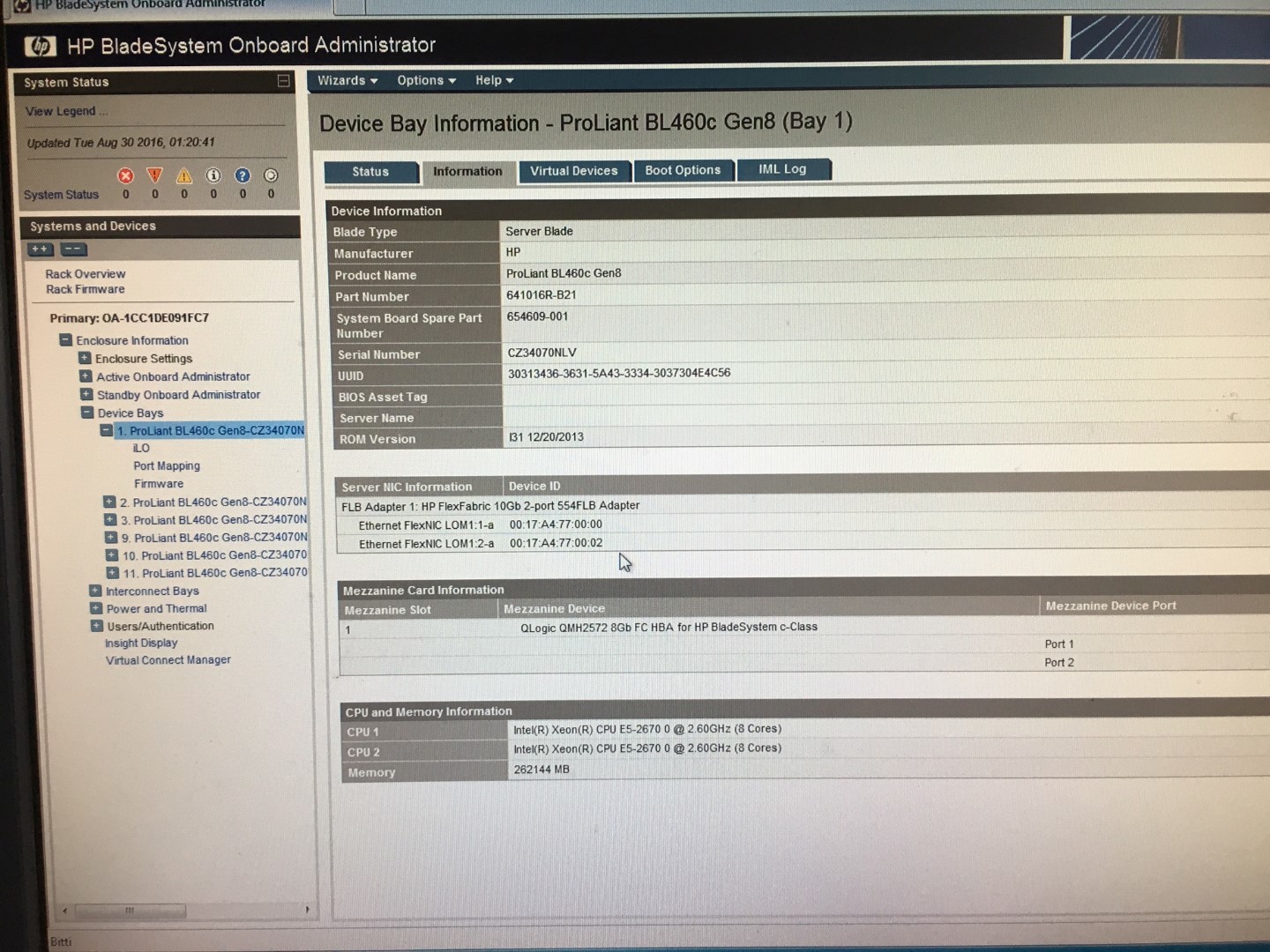Image resolution: width=1270 pixels, height=952 pixels.
Task: Collapse the Enclosure Information node
Action: pos(65,339)
